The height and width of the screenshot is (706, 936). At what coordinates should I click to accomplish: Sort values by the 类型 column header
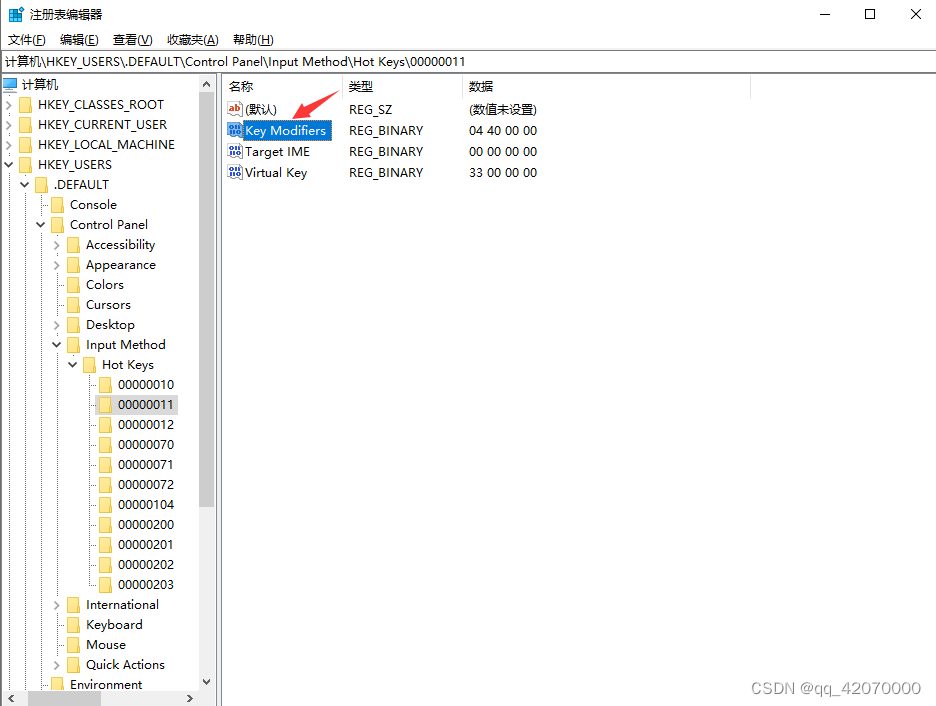(356, 86)
